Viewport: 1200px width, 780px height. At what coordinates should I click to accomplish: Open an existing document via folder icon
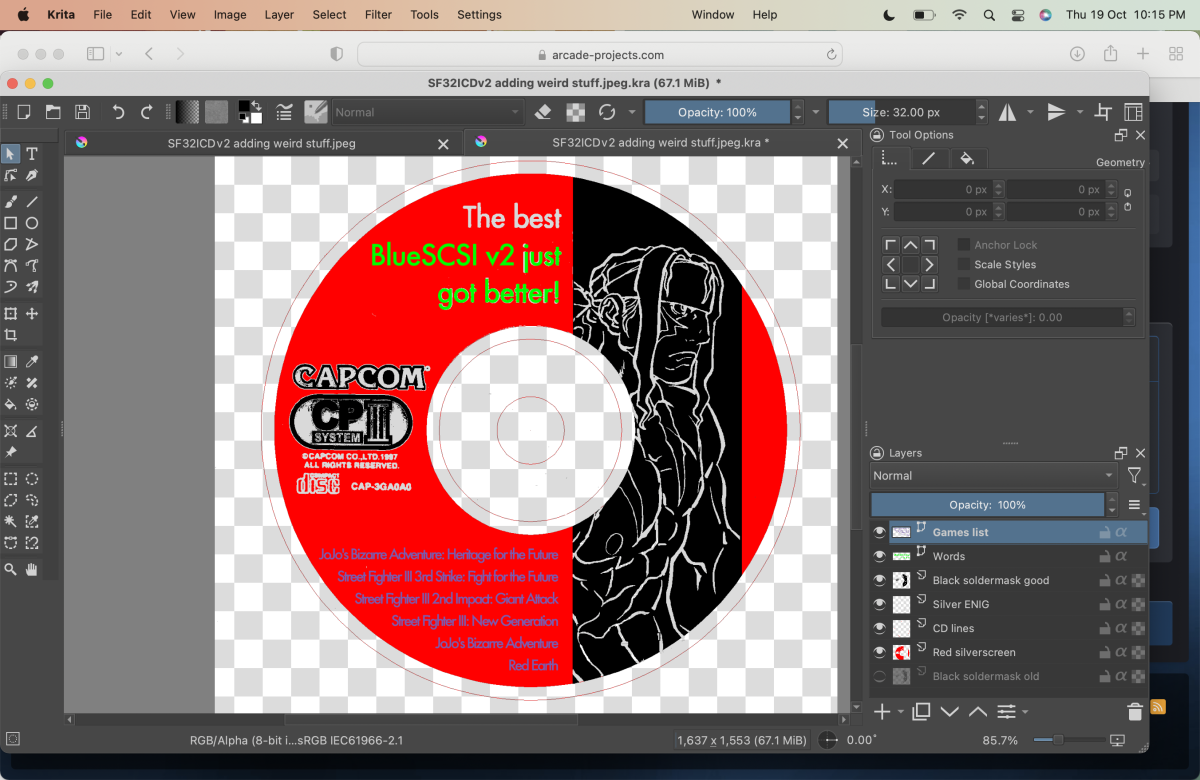[x=53, y=112]
